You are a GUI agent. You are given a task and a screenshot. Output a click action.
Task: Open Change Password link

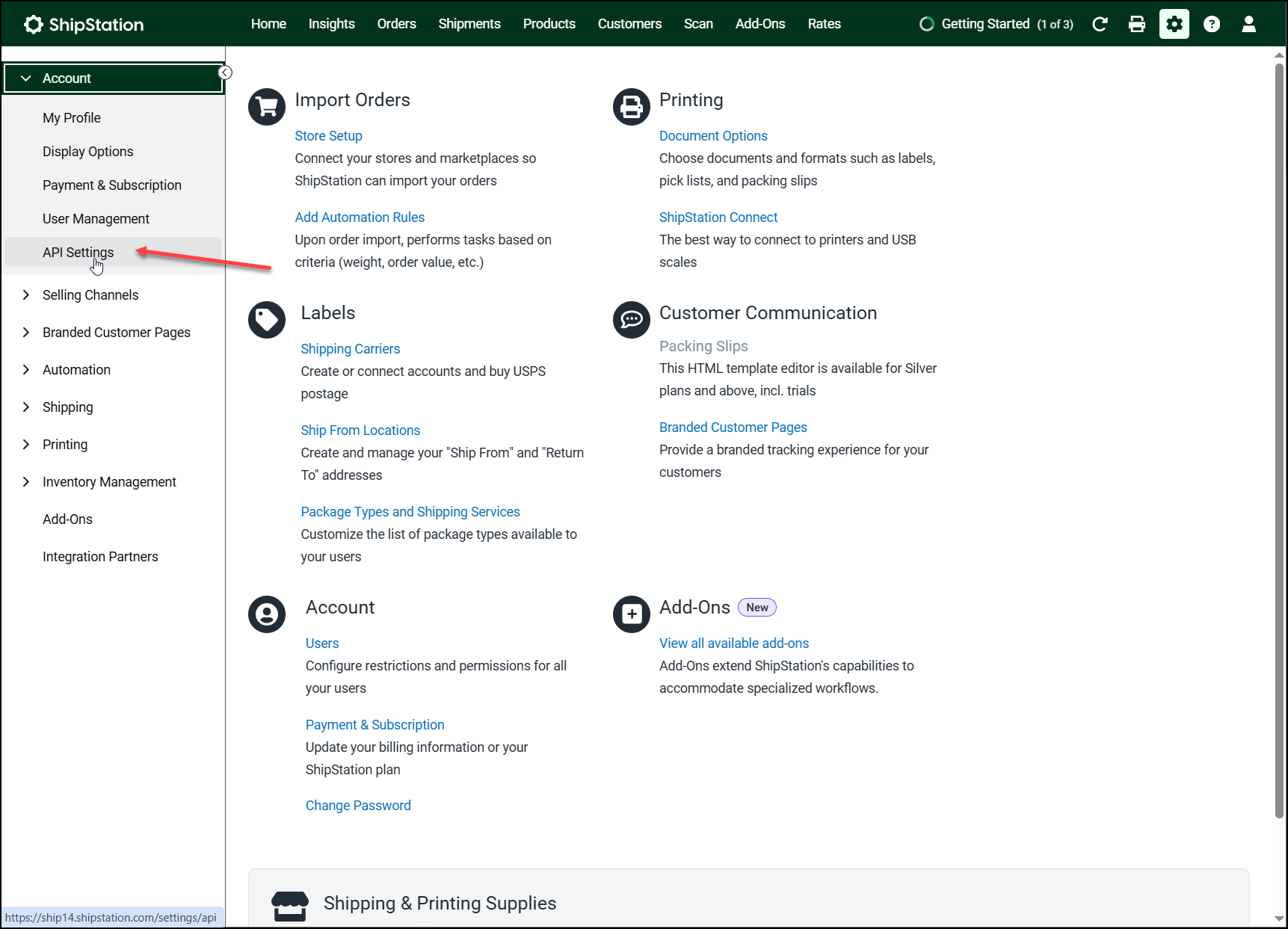[x=358, y=806]
